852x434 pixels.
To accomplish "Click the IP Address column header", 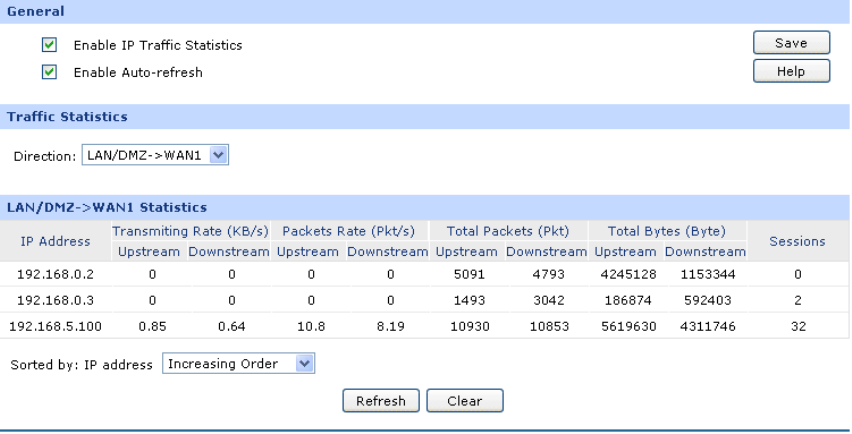I will (55, 241).
